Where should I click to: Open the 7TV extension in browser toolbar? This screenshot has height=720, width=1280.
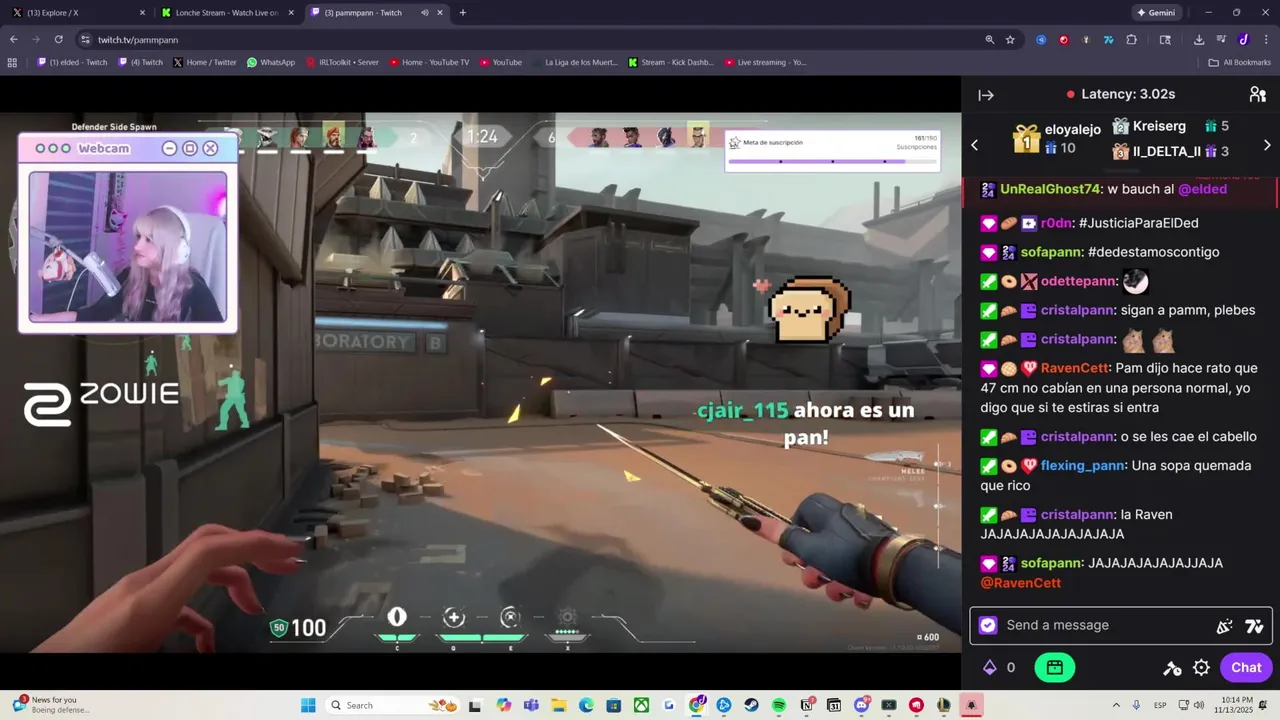tap(1109, 39)
